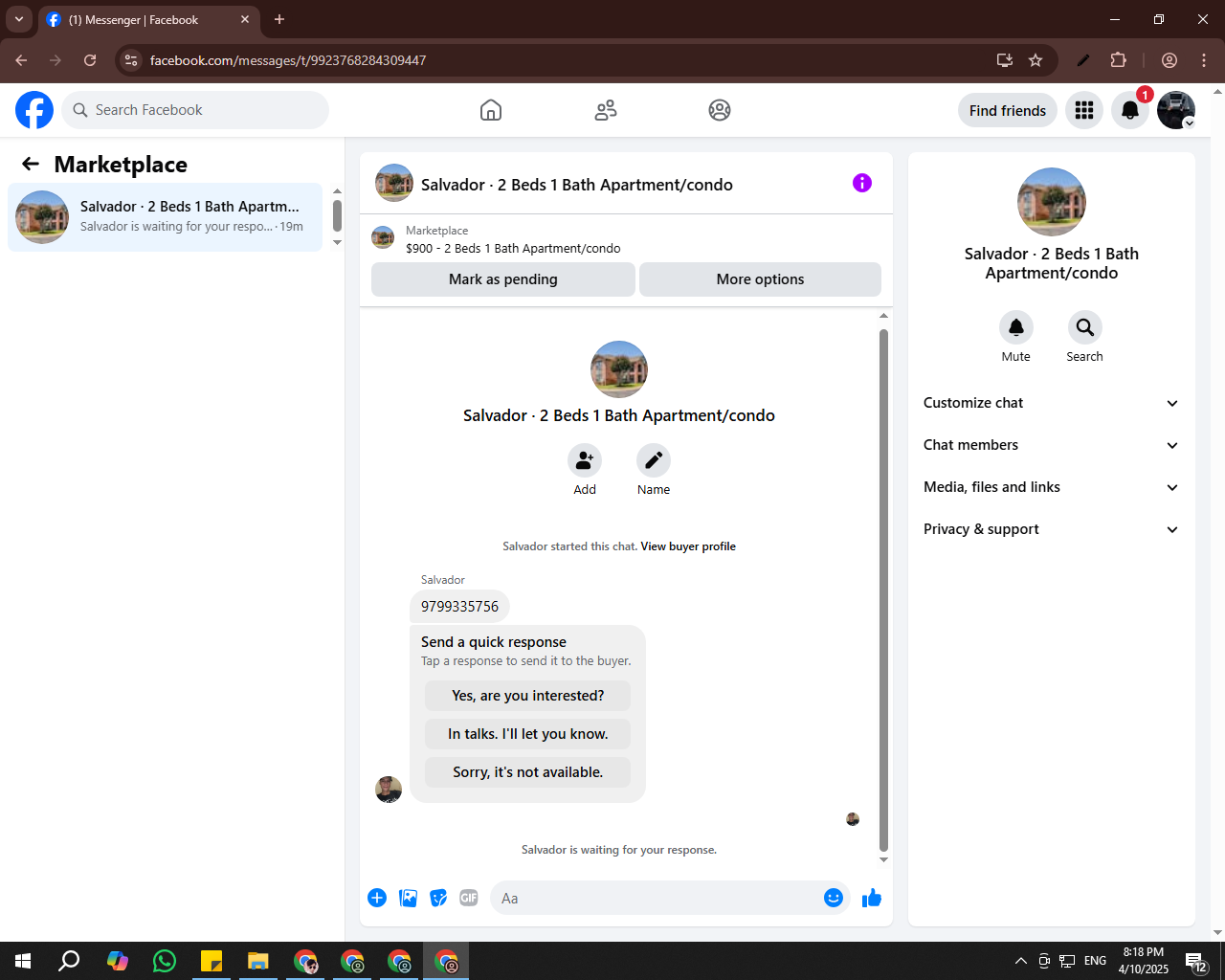Select the Messenger | Facebook browser tab
1225x980 pixels.
point(149,19)
